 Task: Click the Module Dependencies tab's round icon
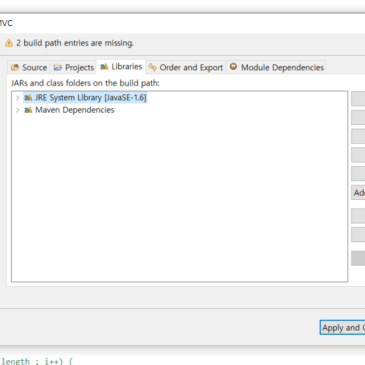coord(233,67)
